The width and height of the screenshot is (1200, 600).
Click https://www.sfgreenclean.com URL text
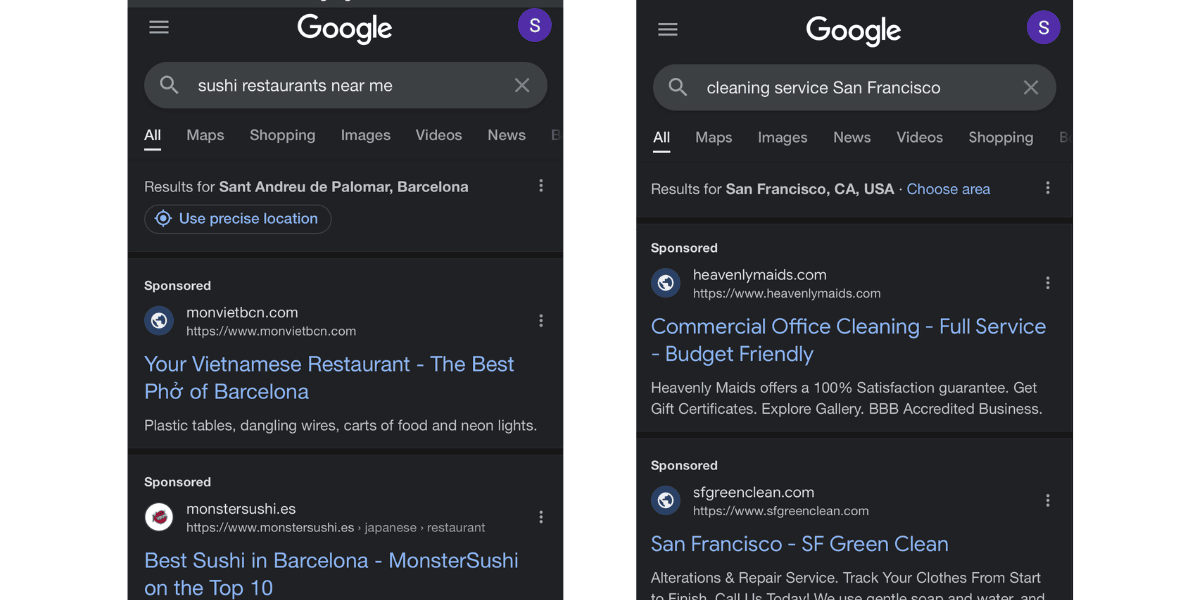pyautogui.click(x=781, y=510)
